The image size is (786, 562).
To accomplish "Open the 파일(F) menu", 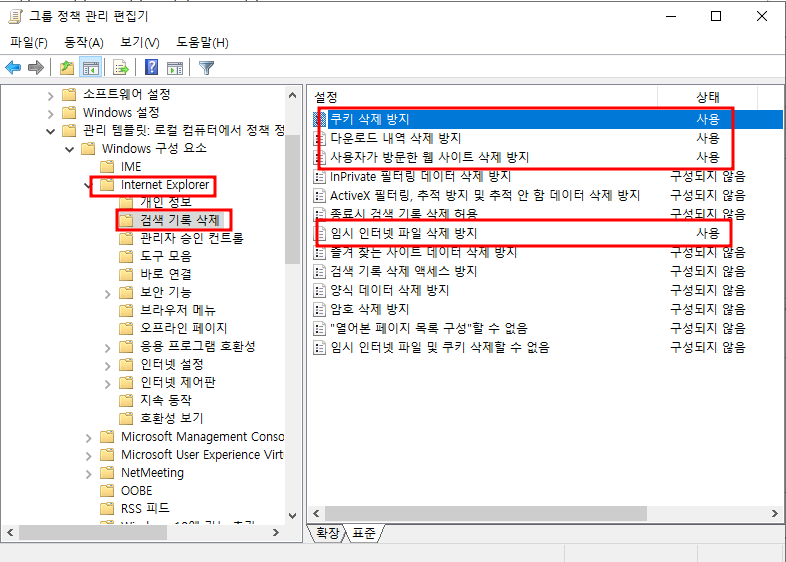I will point(29,43).
